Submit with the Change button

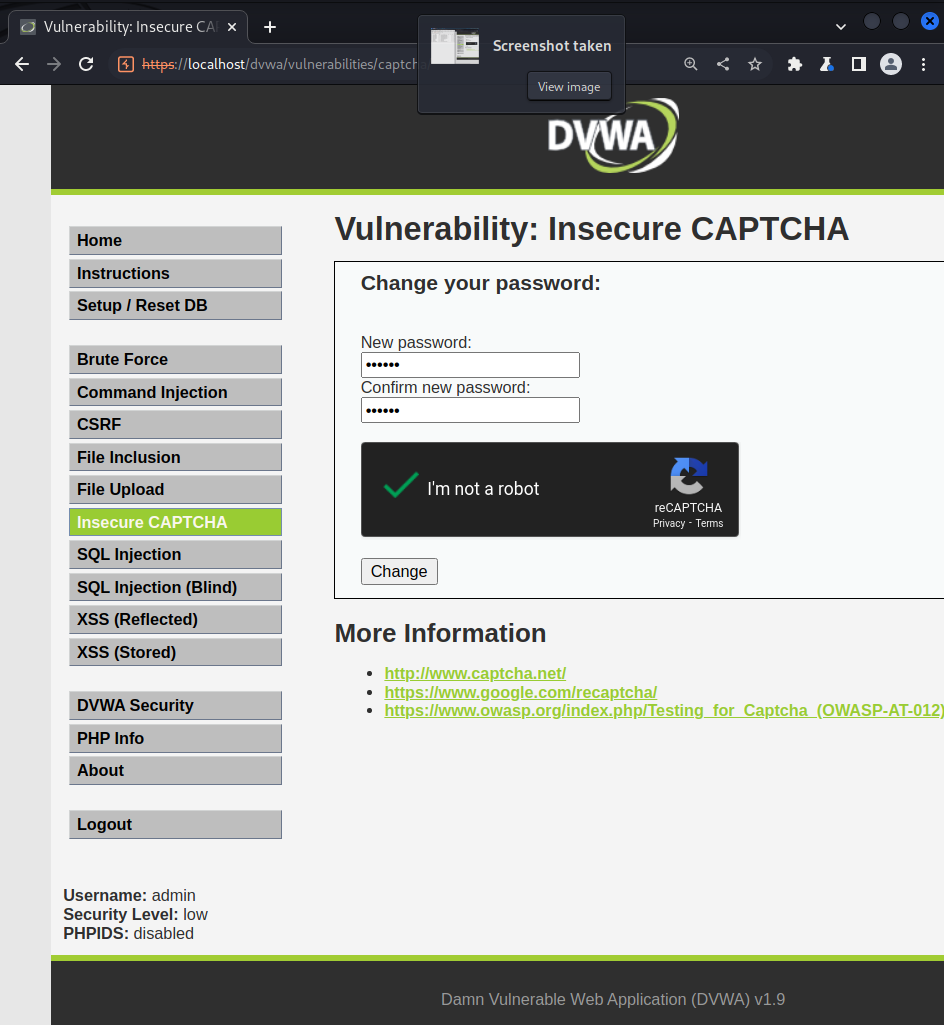[399, 571]
